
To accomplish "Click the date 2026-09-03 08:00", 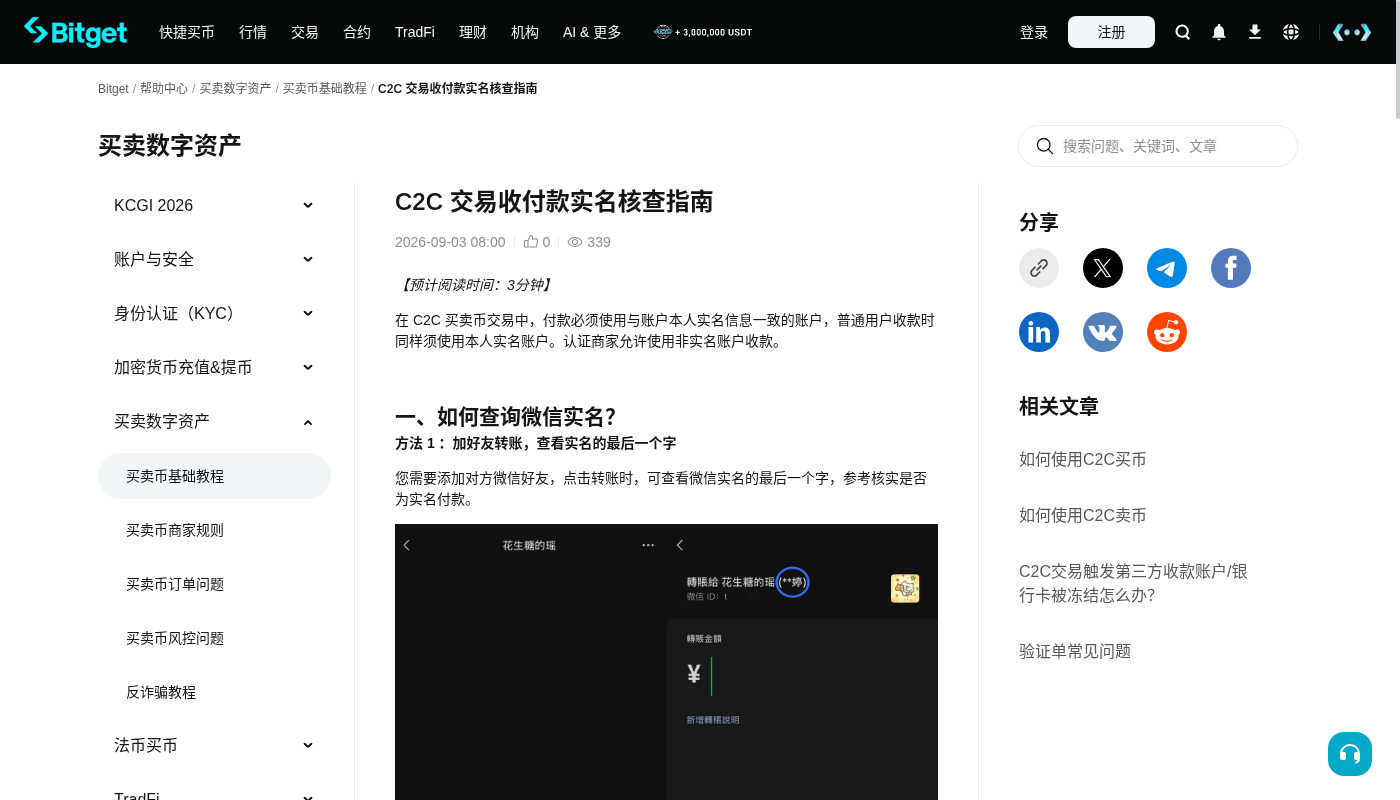I will point(450,242).
